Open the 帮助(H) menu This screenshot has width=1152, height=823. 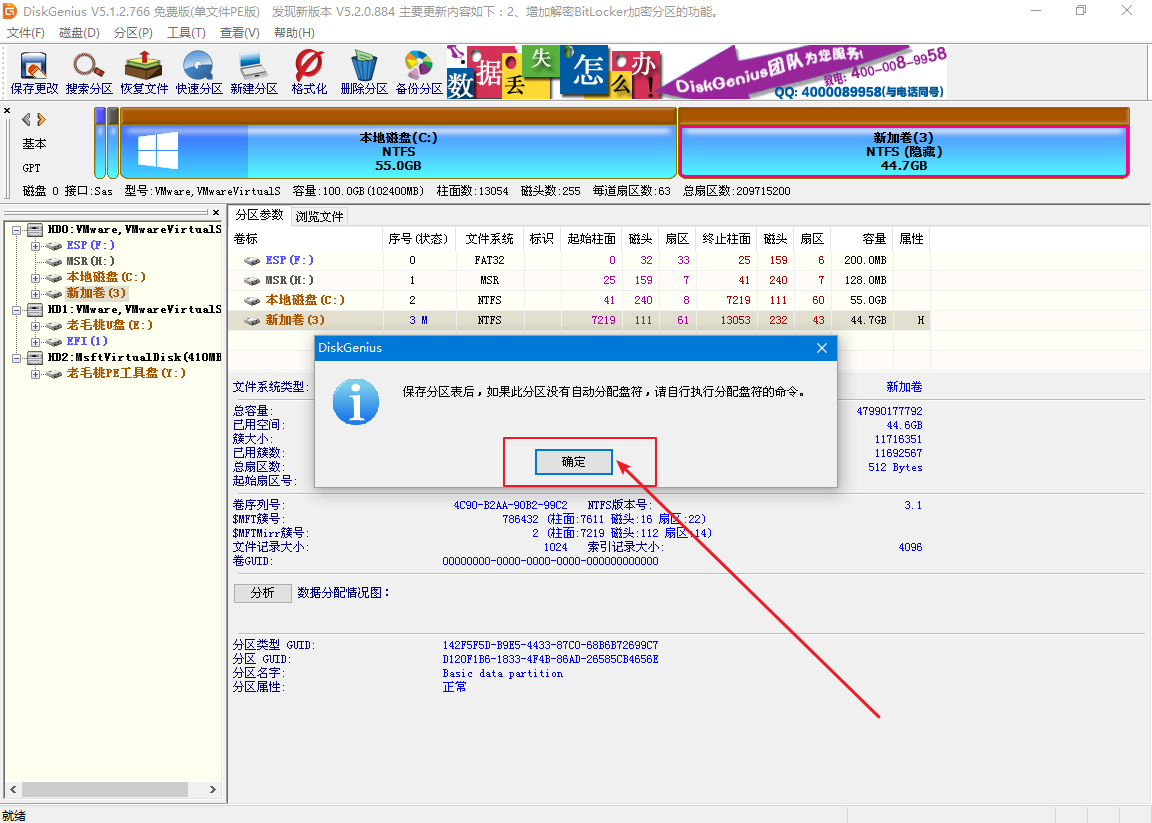pos(294,32)
